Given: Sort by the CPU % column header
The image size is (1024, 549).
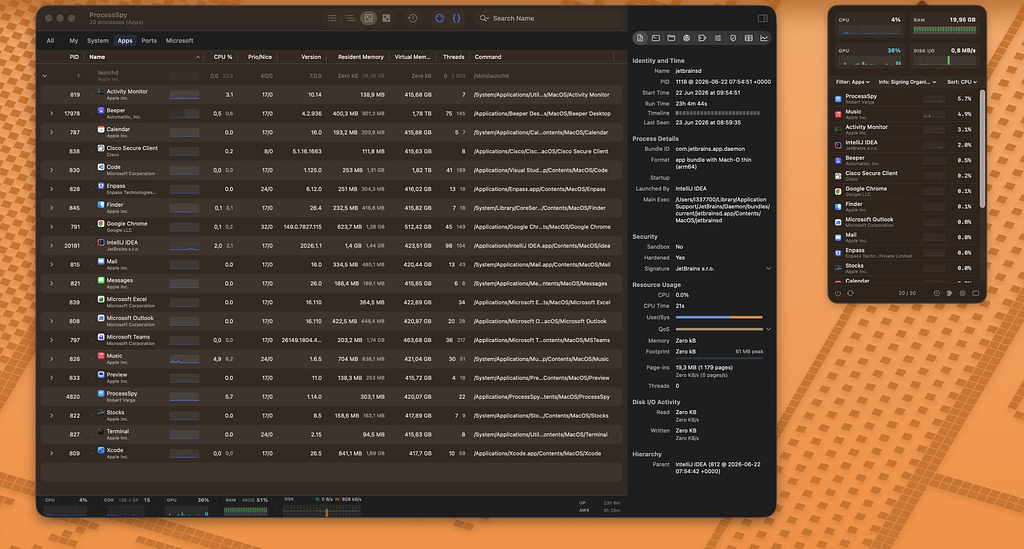Looking at the screenshot, I should (x=223, y=57).
